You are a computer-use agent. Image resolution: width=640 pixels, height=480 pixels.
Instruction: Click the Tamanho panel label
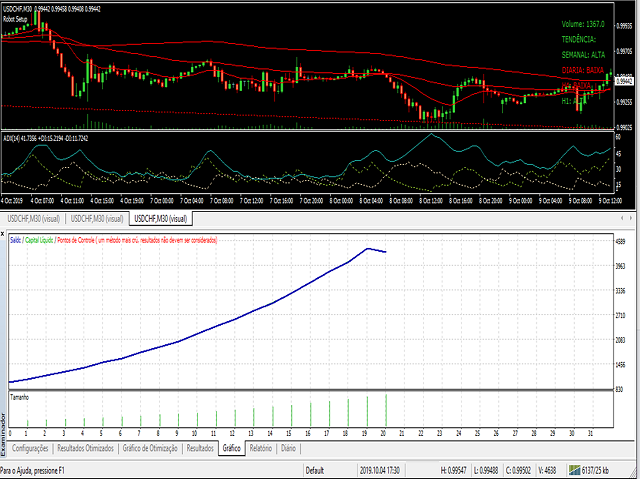(x=20, y=397)
